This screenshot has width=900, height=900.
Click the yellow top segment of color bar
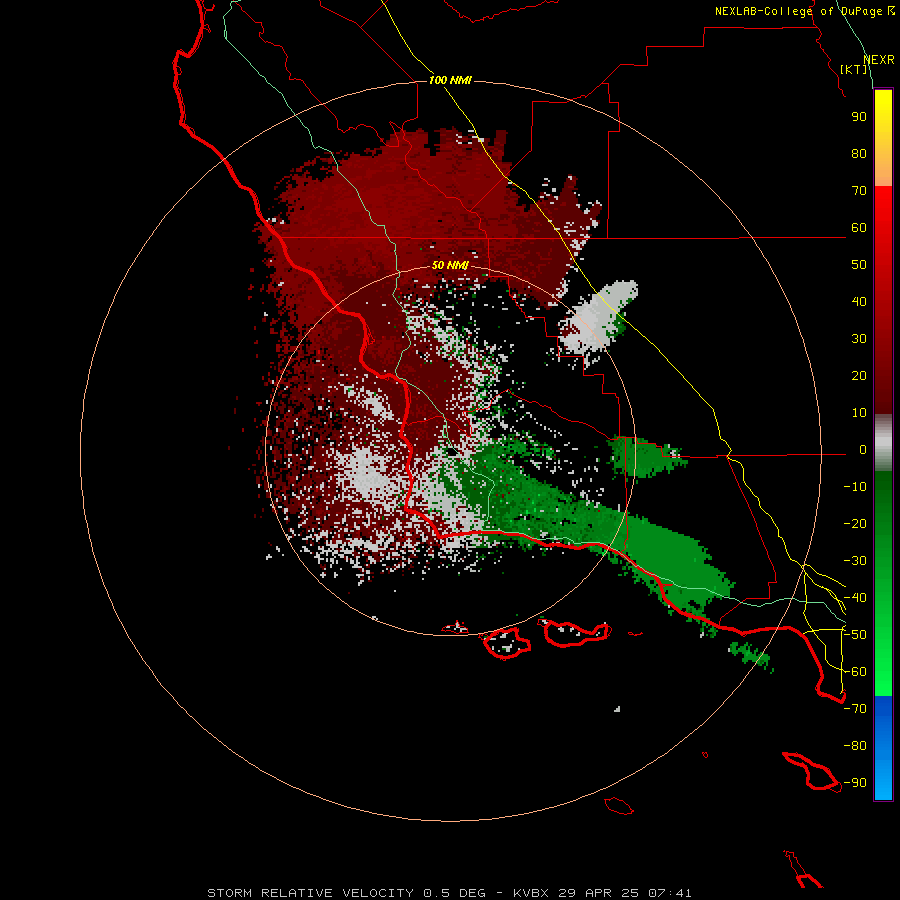(x=883, y=138)
